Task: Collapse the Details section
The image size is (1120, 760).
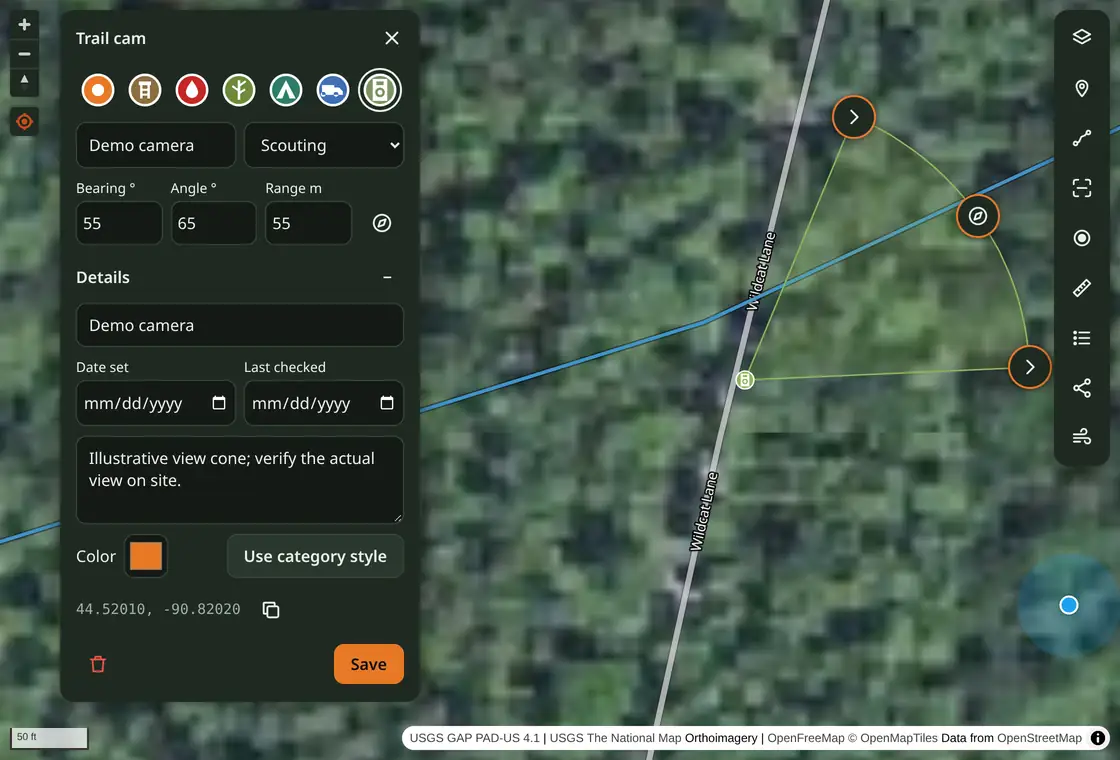Action: (387, 277)
